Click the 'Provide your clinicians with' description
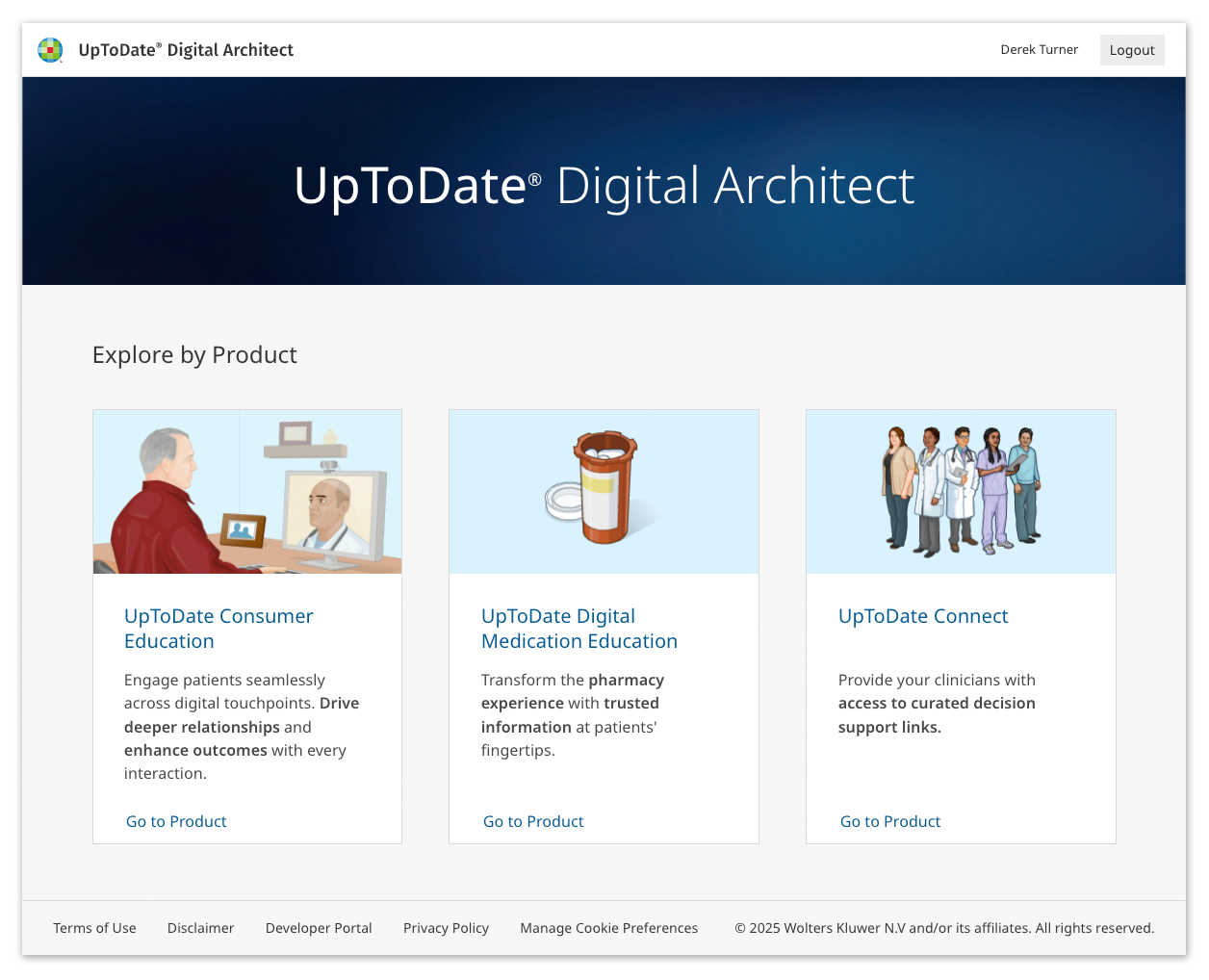This screenshot has height=980, width=1209. tap(937, 704)
